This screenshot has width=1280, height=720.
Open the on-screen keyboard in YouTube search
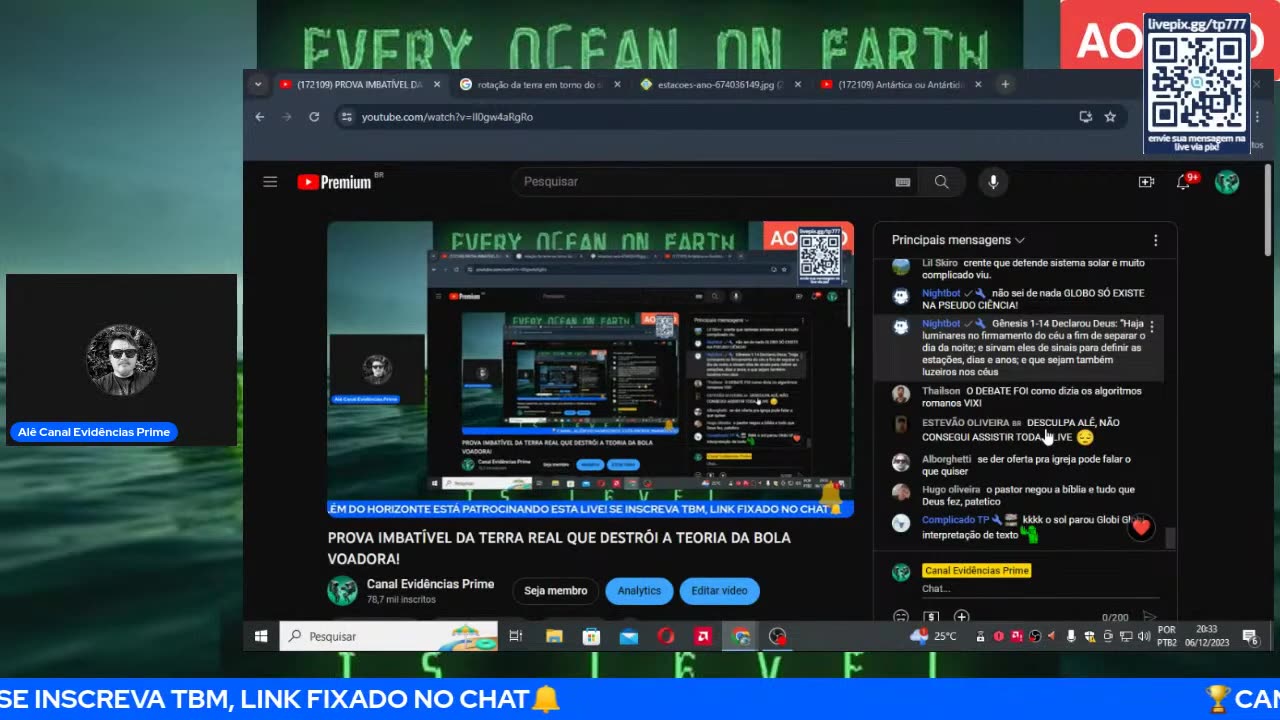[x=902, y=182]
